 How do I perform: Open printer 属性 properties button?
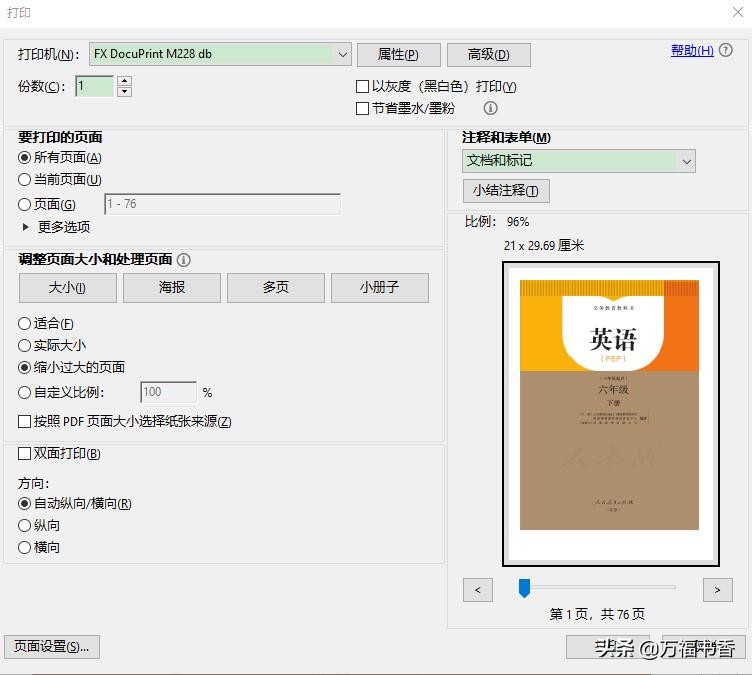point(399,55)
